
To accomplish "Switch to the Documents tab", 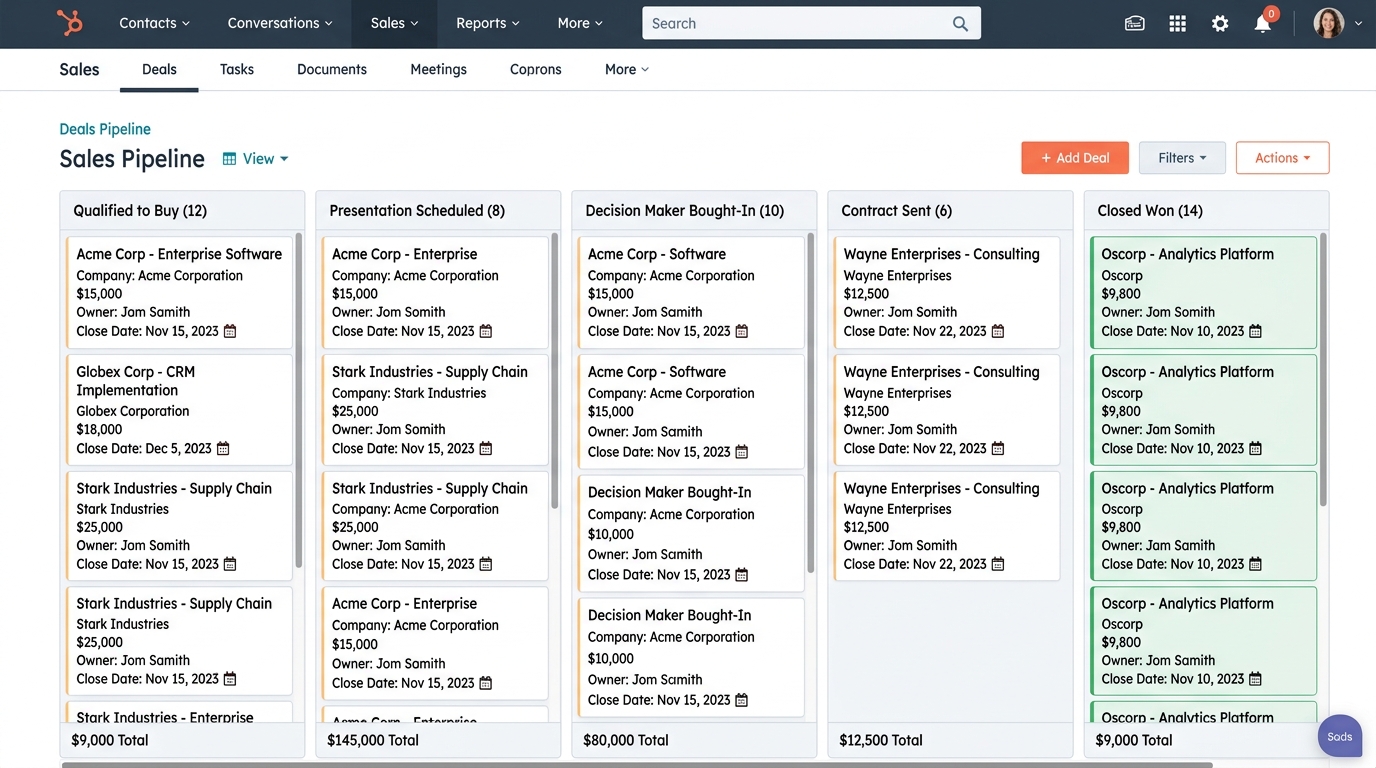I will pyautogui.click(x=332, y=69).
